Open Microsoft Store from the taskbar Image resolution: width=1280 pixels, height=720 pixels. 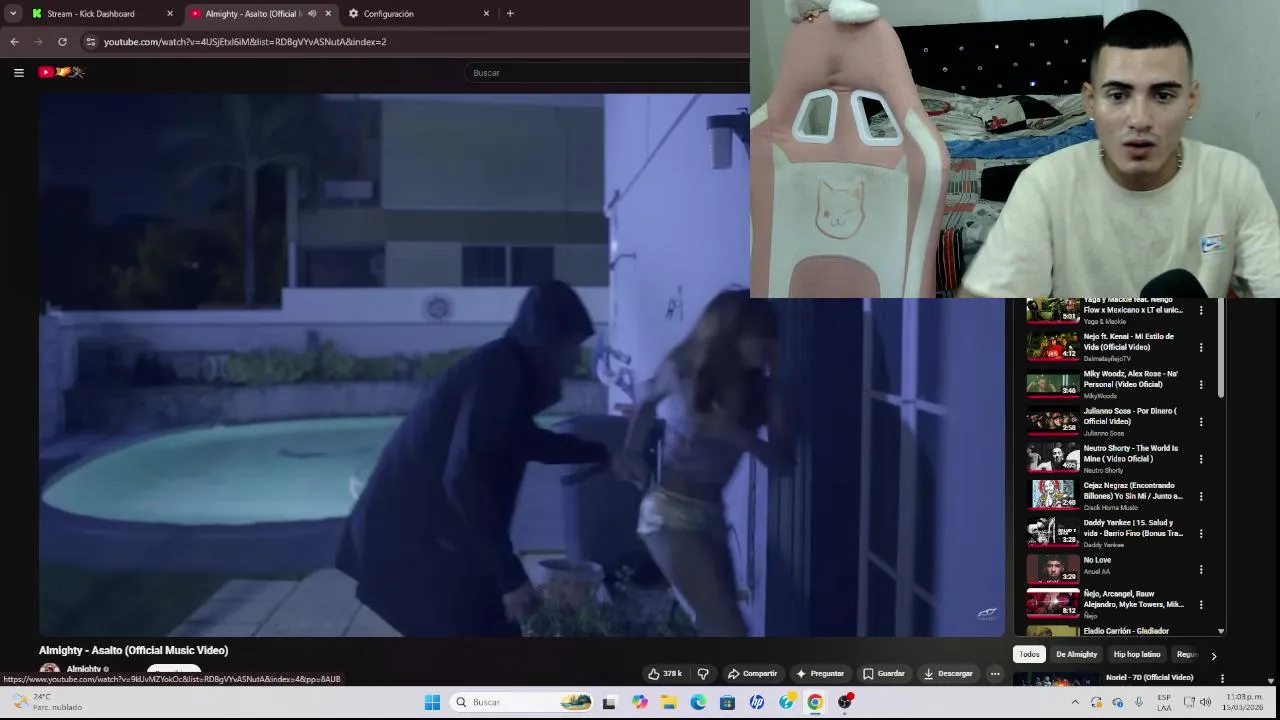[x=727, y=702]
